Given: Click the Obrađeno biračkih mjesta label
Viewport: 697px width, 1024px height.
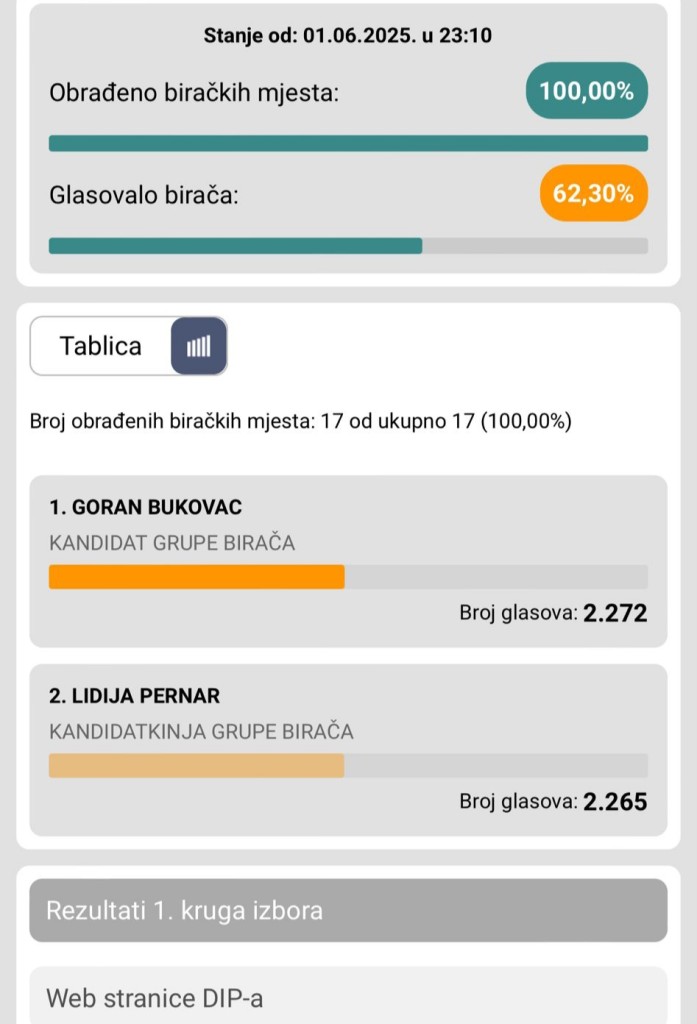Looking at the screenshot, I should click(x=194, y=93).
